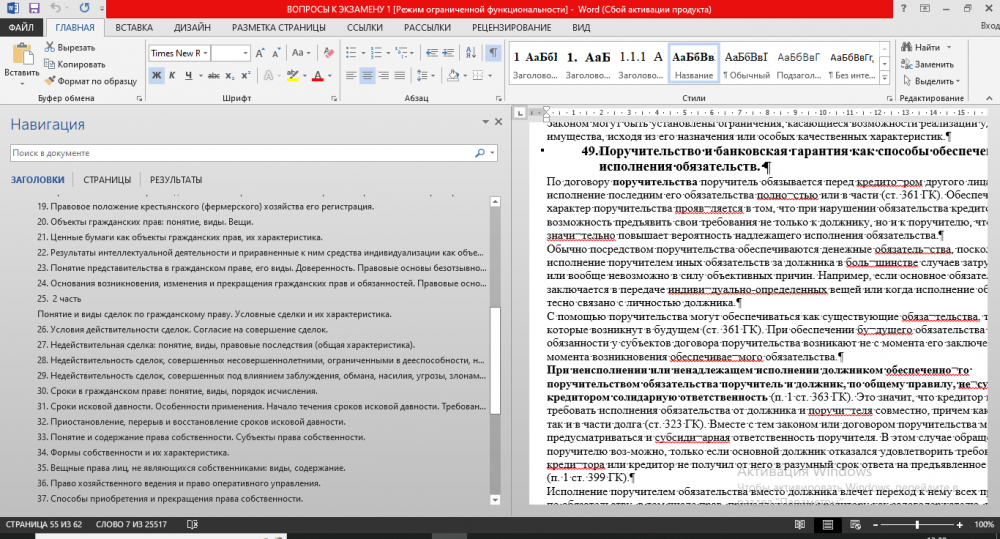Apply strikethrough with the abc icon
The width and height of the screenshot is (1000, 539).
point(213,76)
